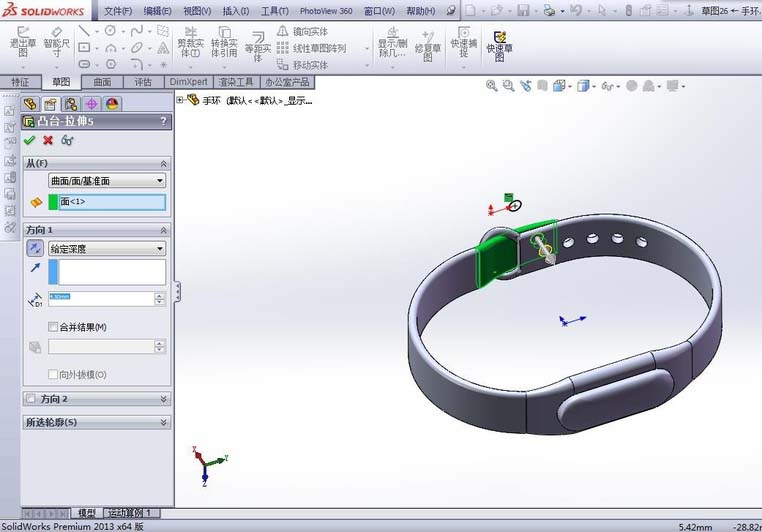Expand the 手环 feature tree node
The width and height of the screenshot is (762, 532).
click(180, 99)
